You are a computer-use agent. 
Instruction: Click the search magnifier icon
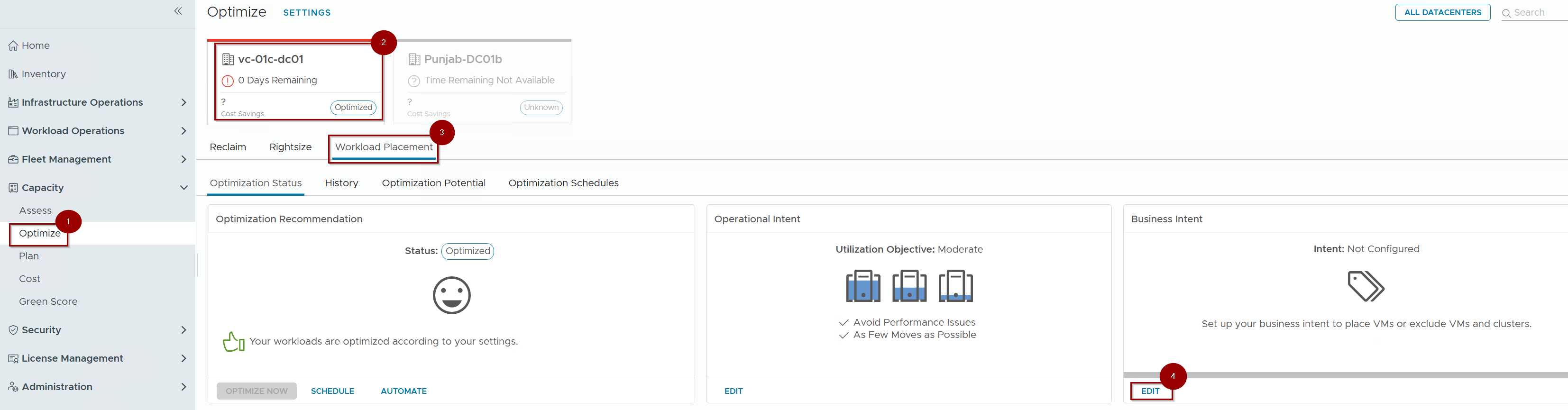[1506, 13]
